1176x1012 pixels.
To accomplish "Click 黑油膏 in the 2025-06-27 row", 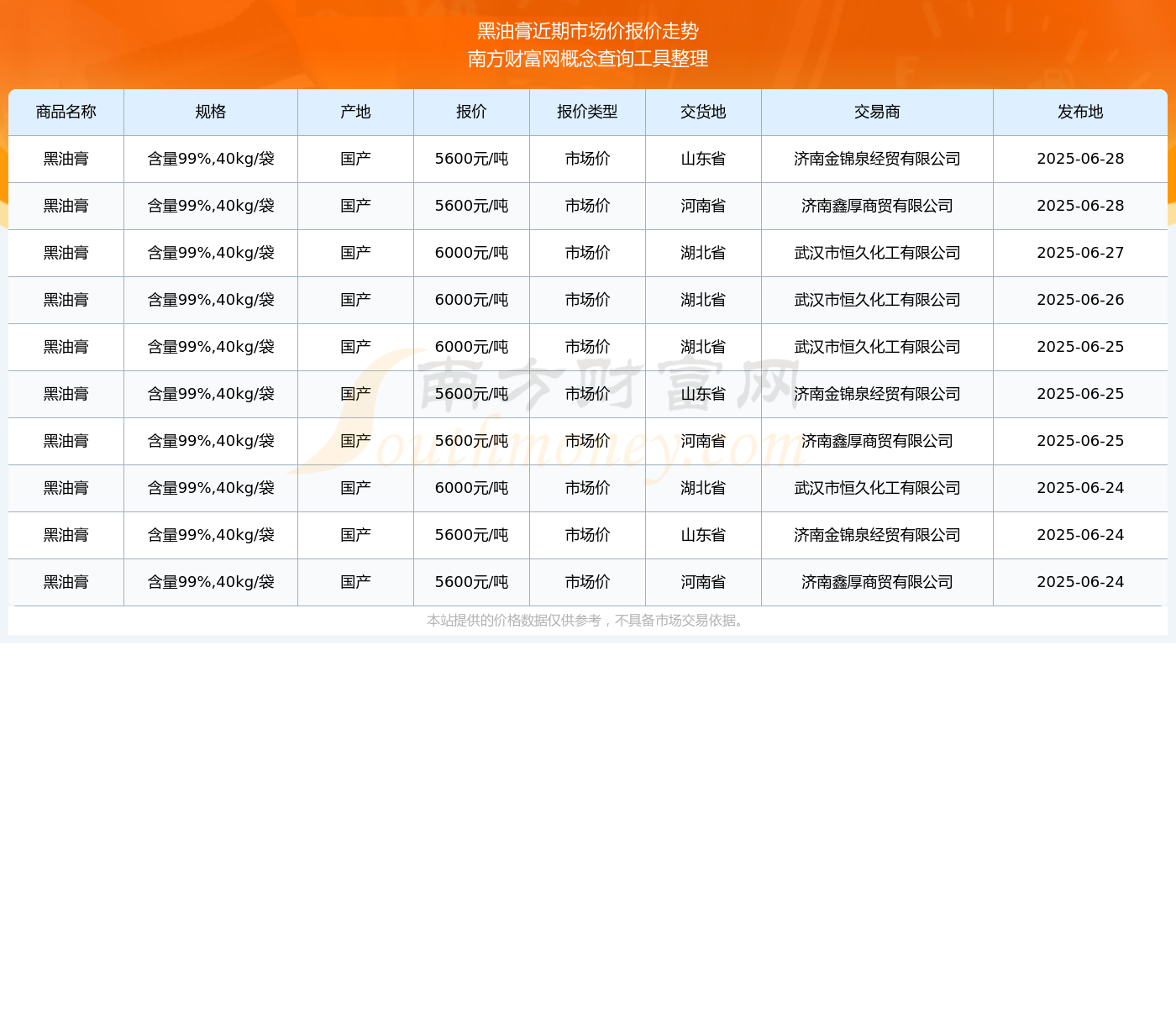I will (x=66, y=253).
